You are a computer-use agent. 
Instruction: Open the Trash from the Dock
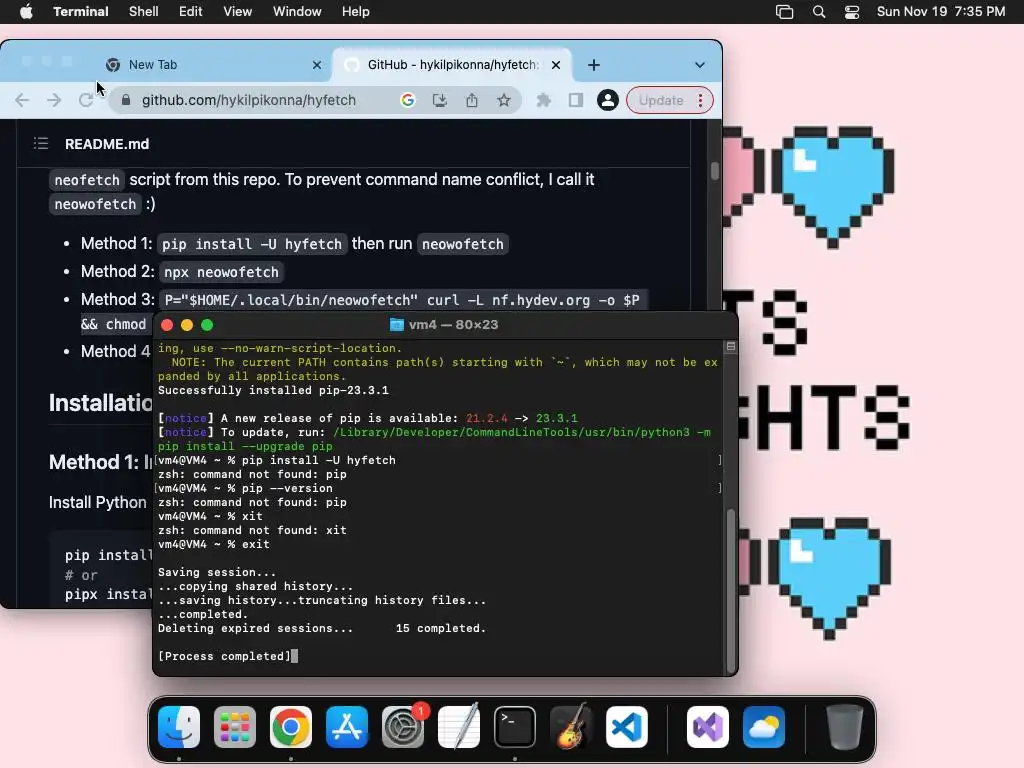pos(844,727)
